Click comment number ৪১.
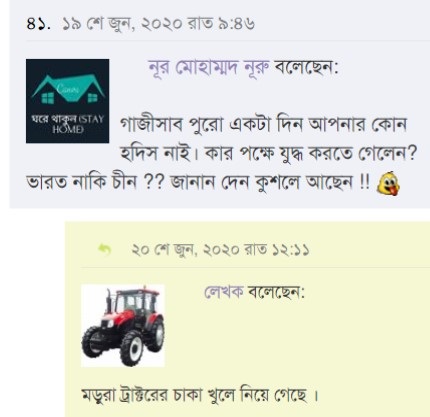The width and height of the screenshot is (430, 417). pyautogui.click(x=38, y=24)
